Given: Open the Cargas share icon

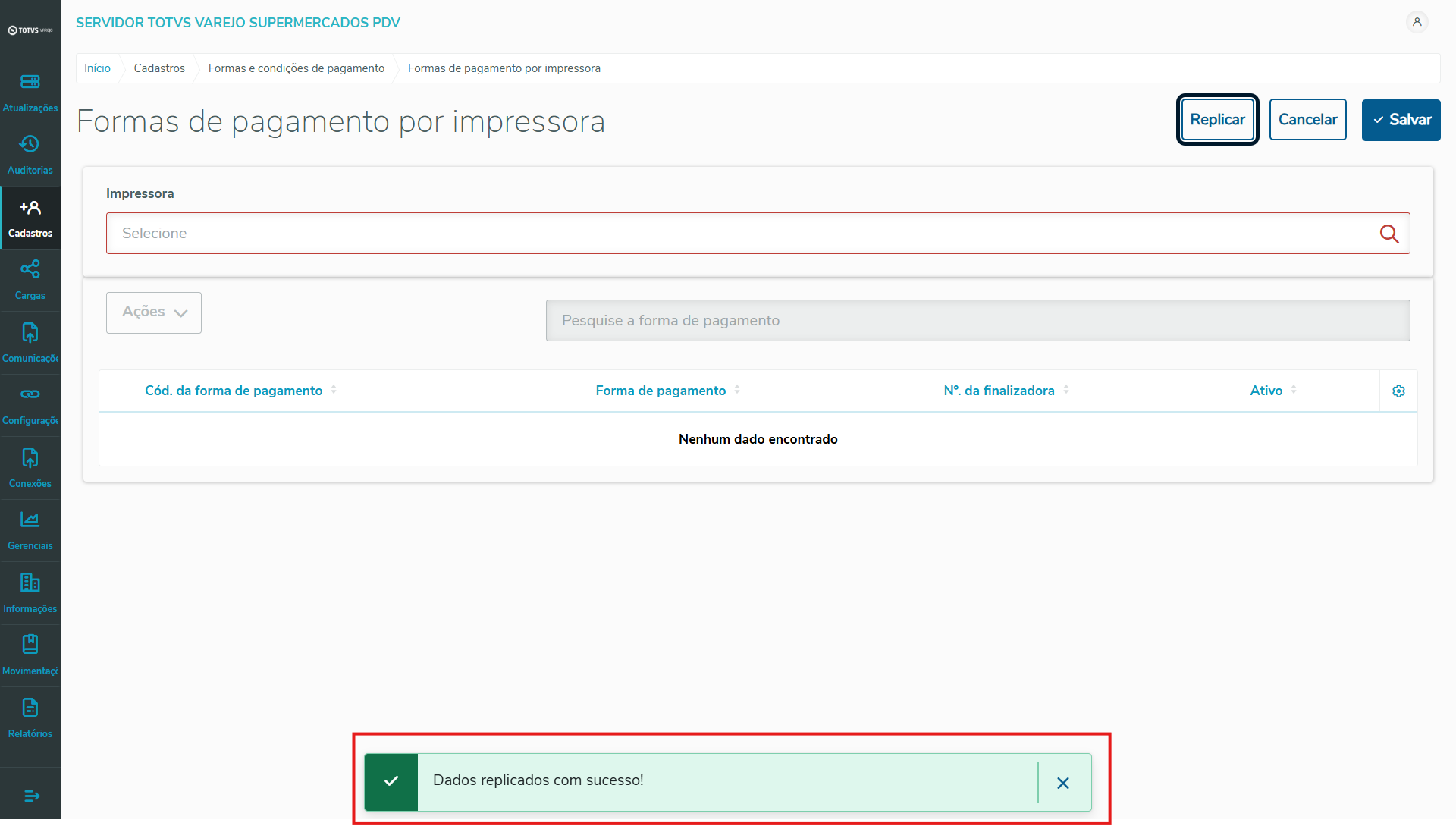Looking at the screenshot, I should [30, 269].
